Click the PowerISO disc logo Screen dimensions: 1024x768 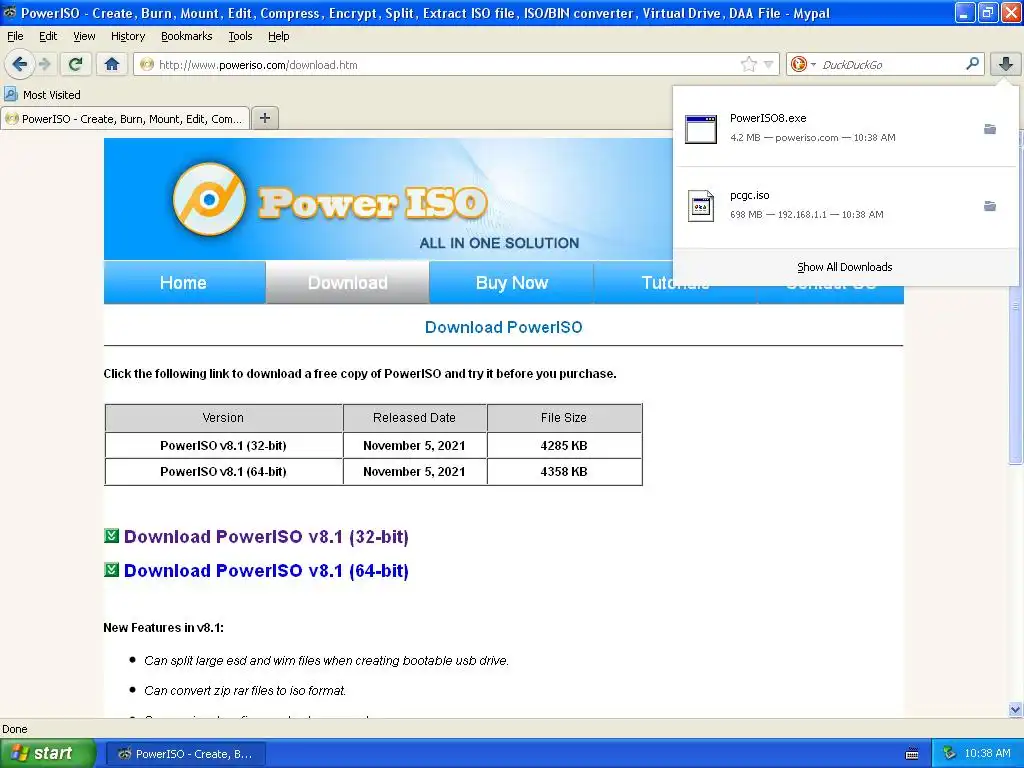(209, 199)
